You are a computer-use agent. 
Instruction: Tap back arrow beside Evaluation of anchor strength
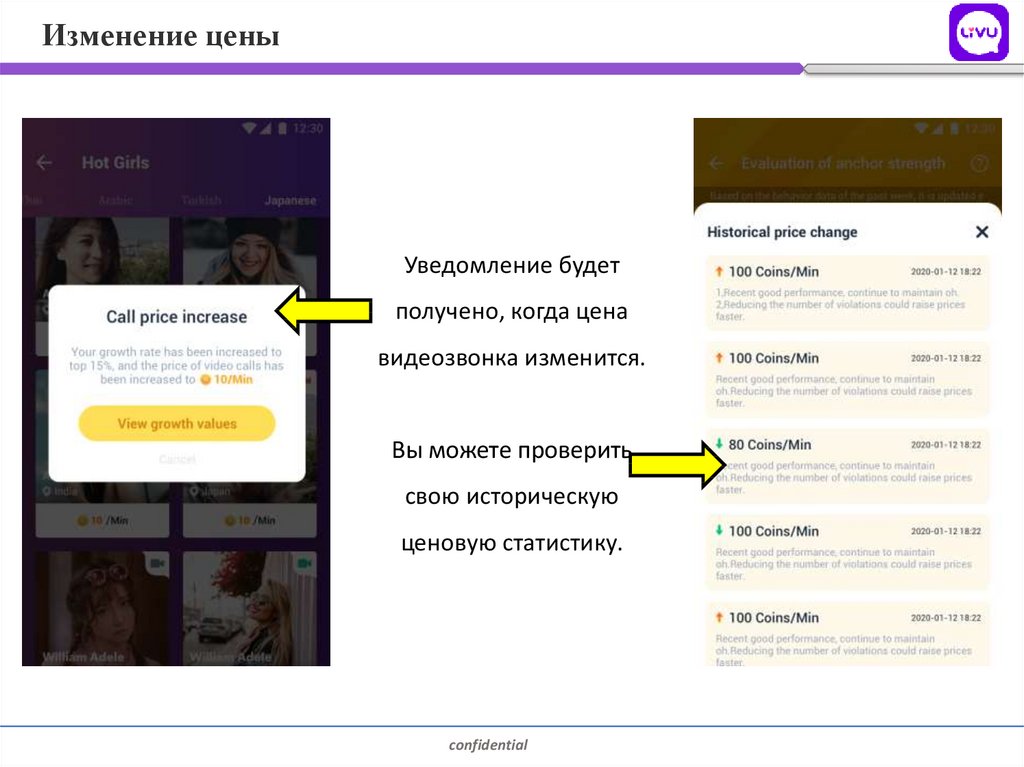tap(716, 163)
